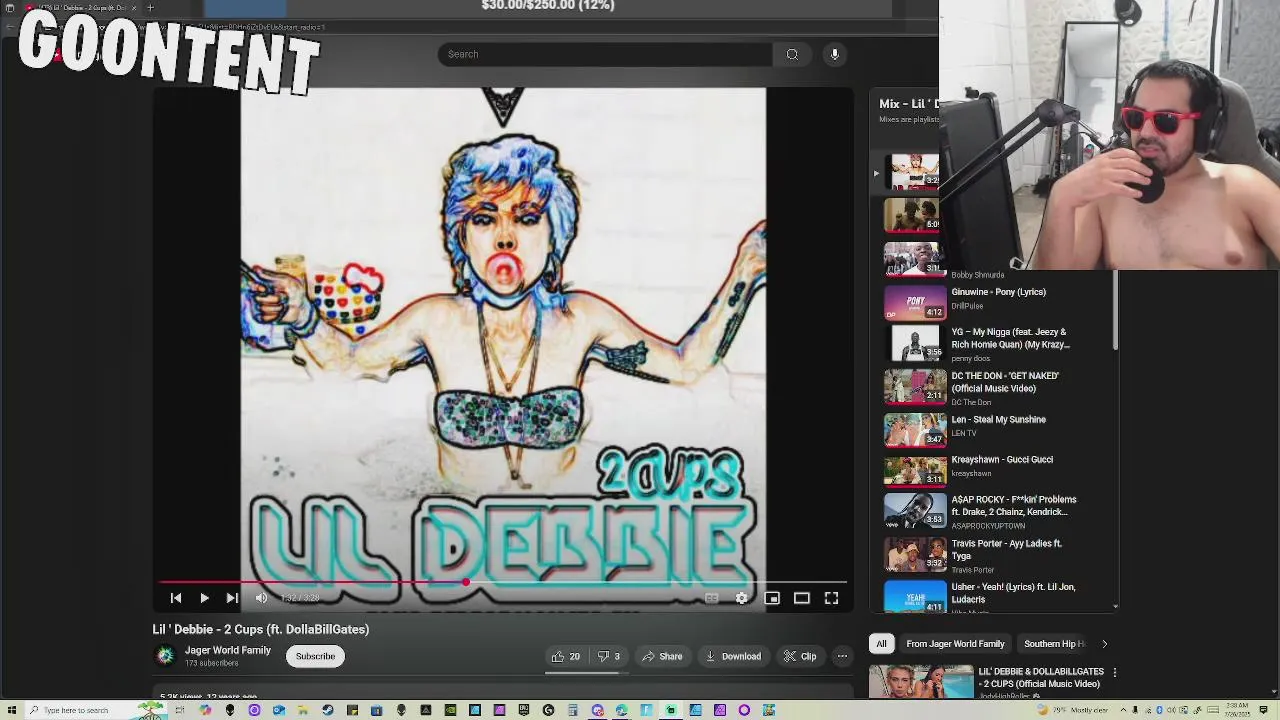Click the search magnifier button
Viewport: 1280px width, 720px height.
pos(792,54)
